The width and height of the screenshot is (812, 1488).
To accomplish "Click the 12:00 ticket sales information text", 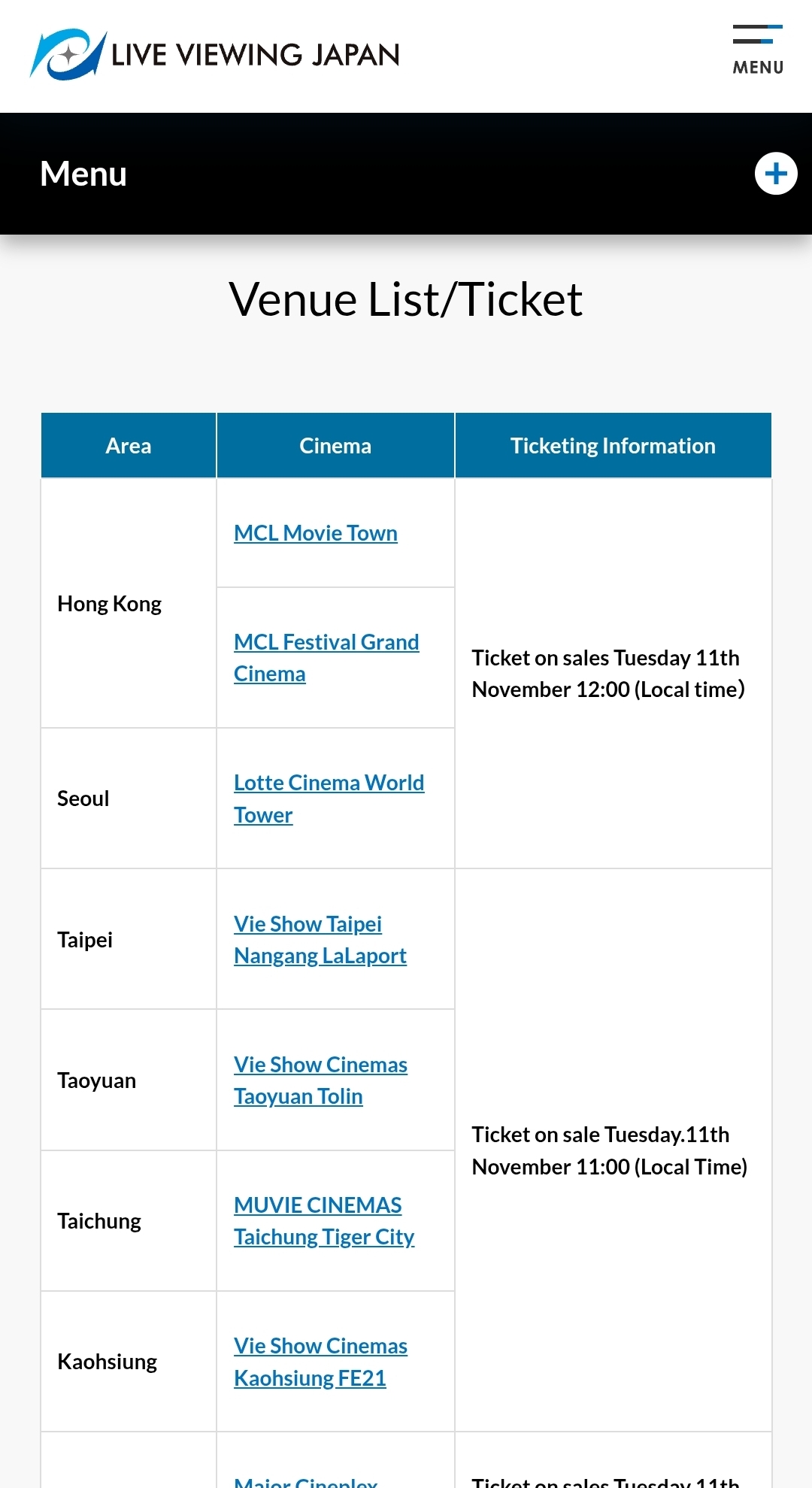I will [x=608, y=674].
